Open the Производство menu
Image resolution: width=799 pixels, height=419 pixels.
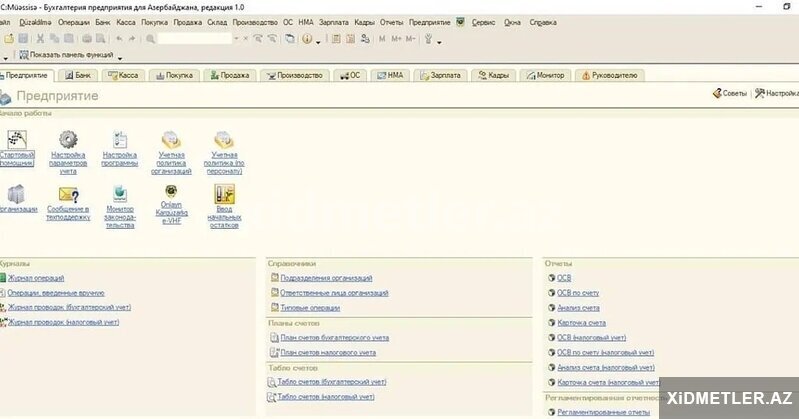[x=255, y=22]
